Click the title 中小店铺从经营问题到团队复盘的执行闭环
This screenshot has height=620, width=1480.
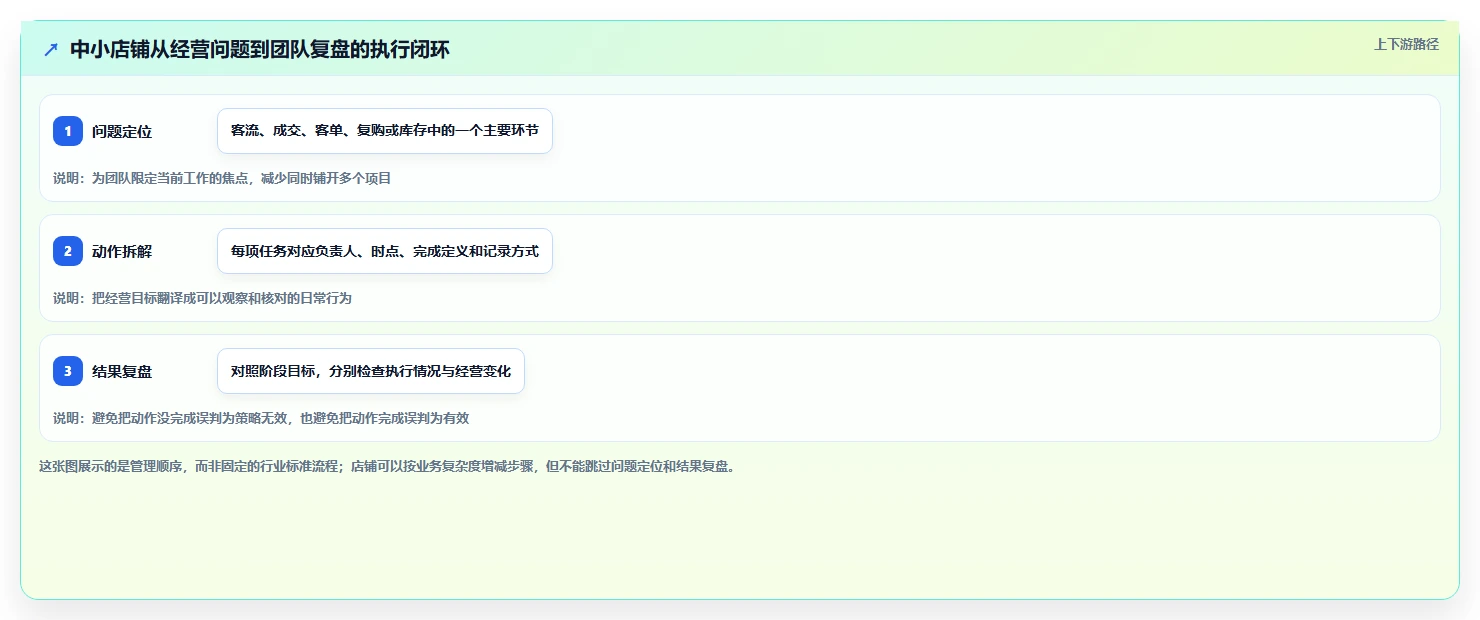pyautogui.click(x=260, y=49)
